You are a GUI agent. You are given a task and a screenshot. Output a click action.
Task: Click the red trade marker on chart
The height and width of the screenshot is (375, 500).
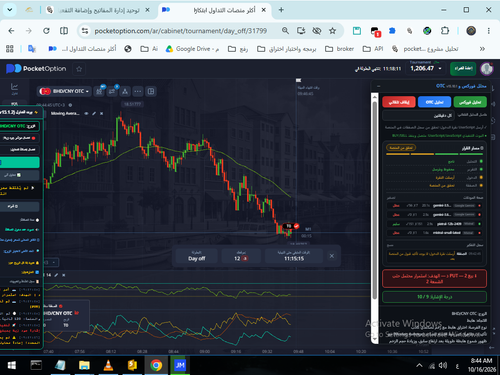coord(291,226)
